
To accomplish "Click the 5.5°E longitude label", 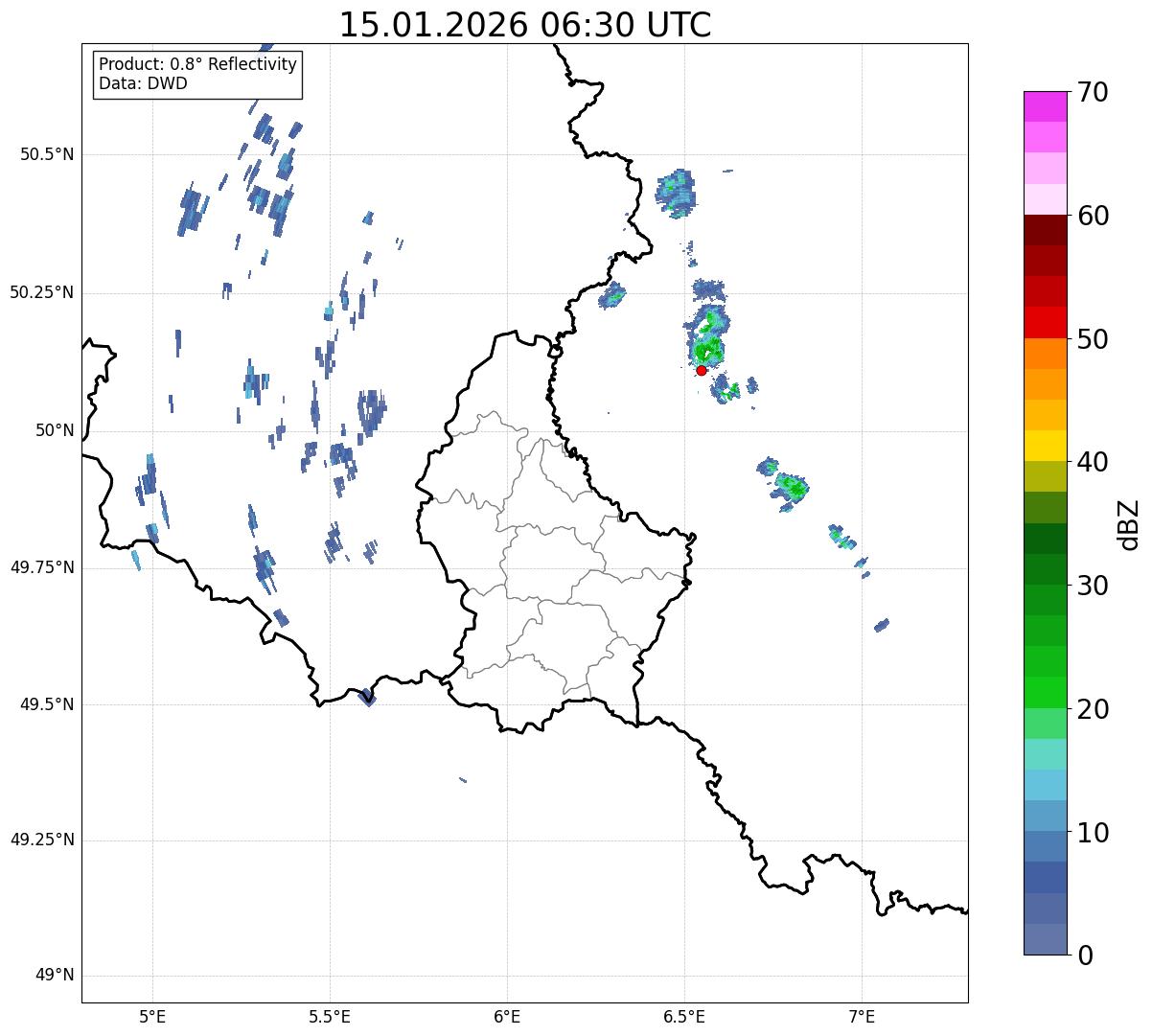I will coord(330,1017).
